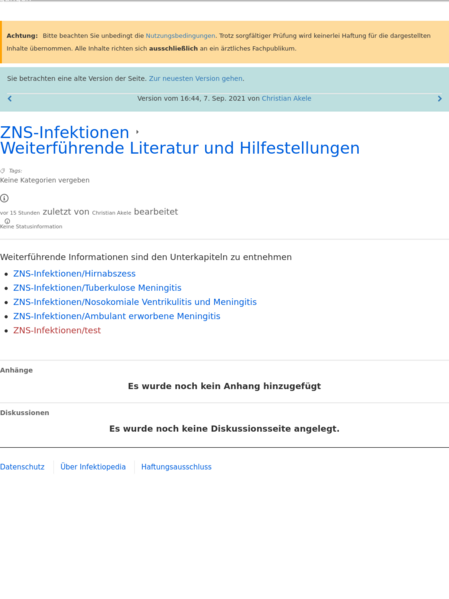Click the 'vor 15 Stunden' timestamp

20,213
